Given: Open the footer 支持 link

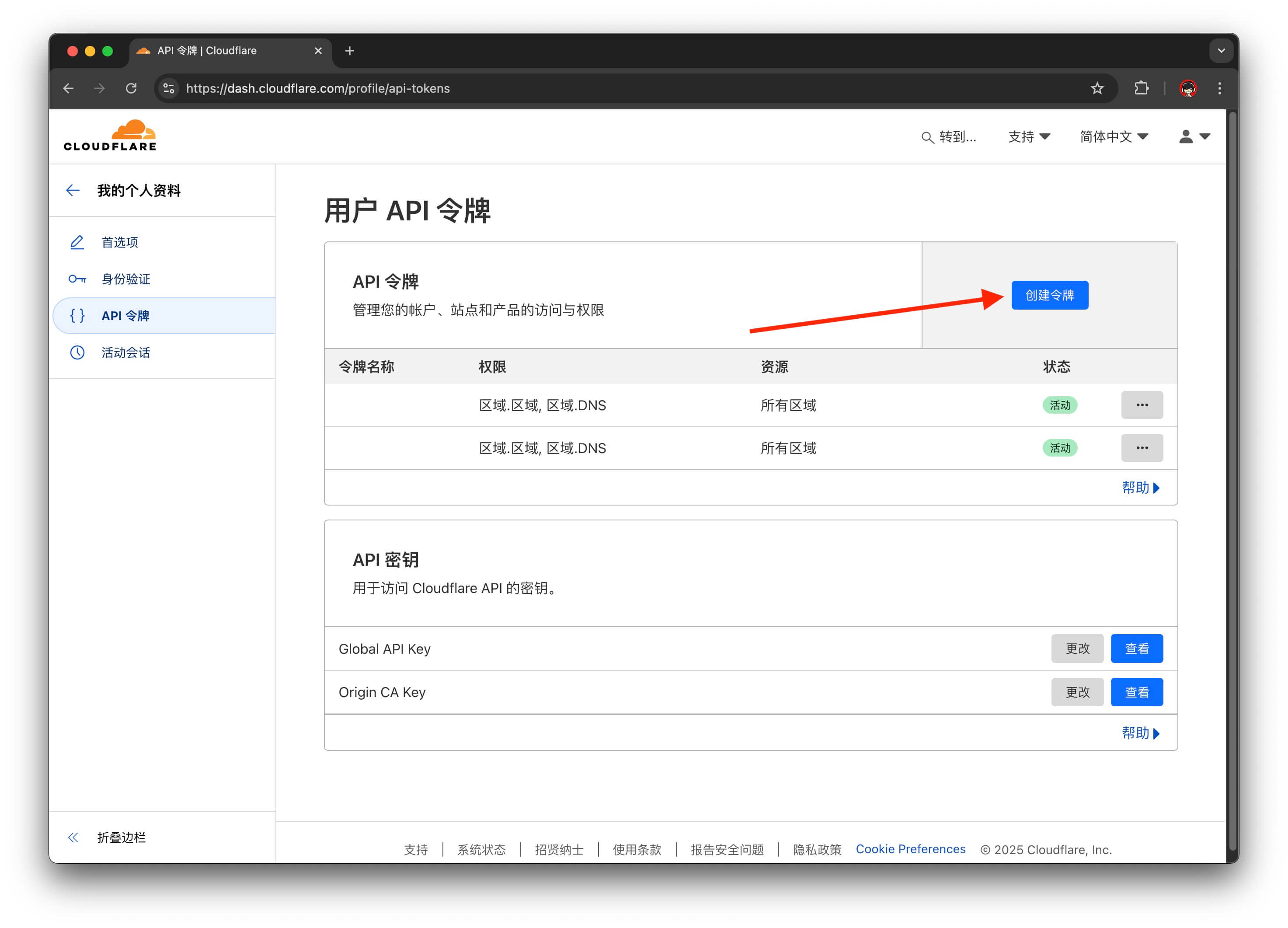Looking at the screenshot, I should click(x=416, y=850).
